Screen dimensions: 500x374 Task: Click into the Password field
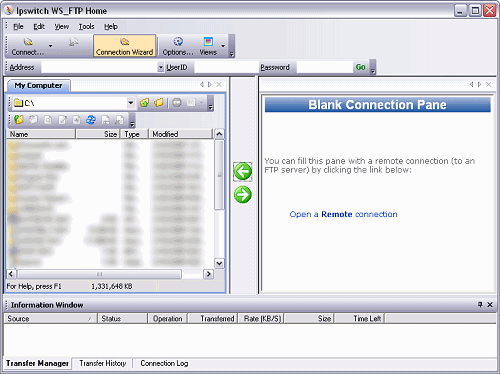[324, 67]
